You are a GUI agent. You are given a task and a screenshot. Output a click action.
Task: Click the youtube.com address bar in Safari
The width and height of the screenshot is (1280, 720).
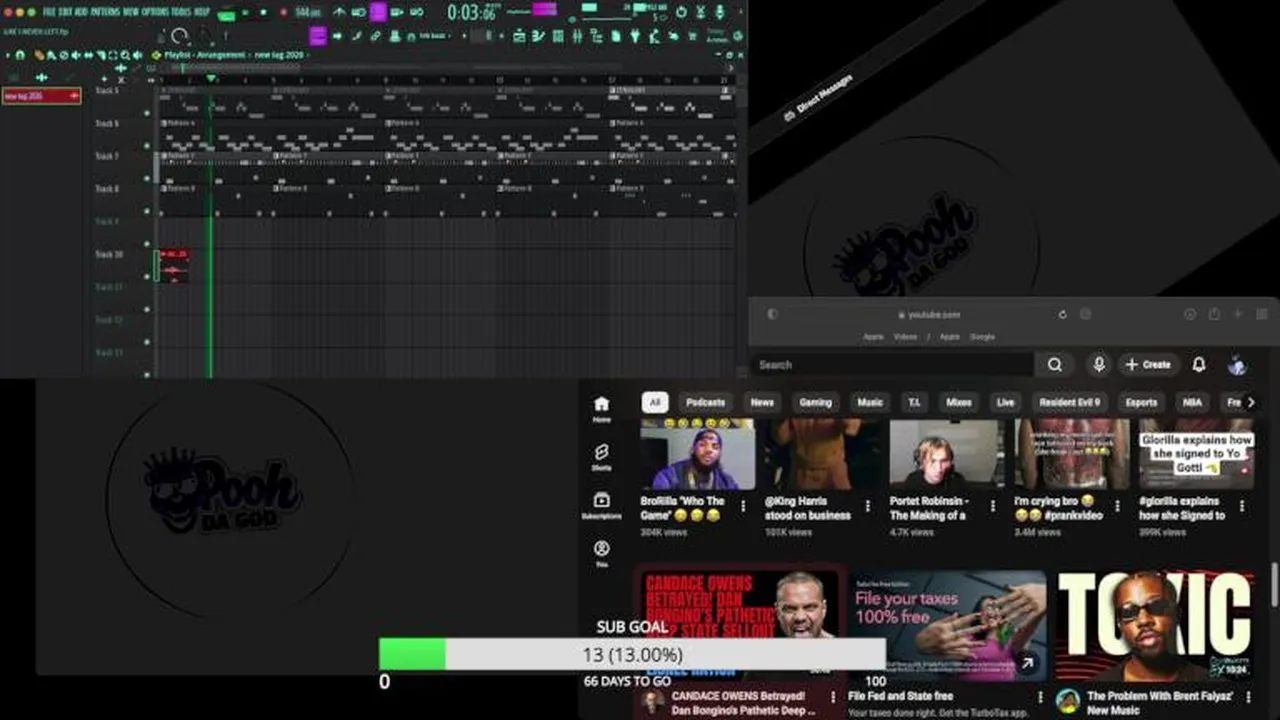tap(930, 314)
